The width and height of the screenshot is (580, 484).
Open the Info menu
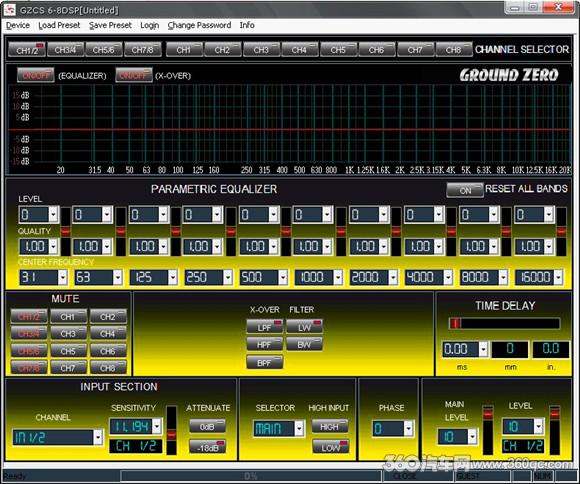pos(247,25)
